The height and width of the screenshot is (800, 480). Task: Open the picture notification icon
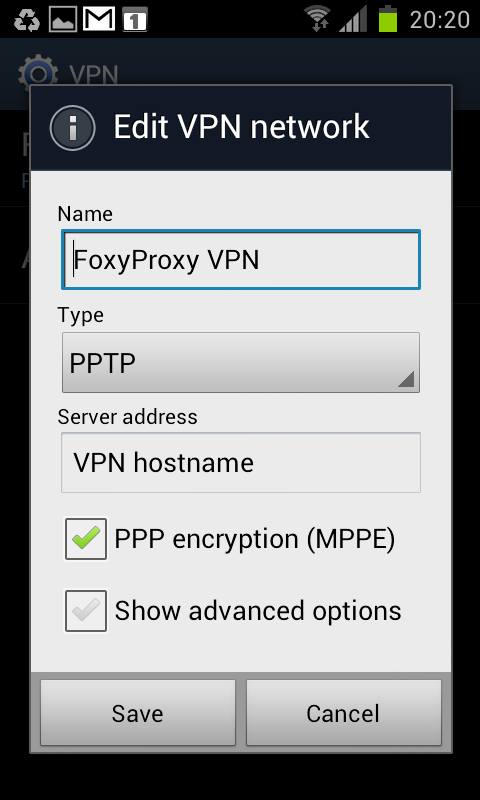pos(63,19)
